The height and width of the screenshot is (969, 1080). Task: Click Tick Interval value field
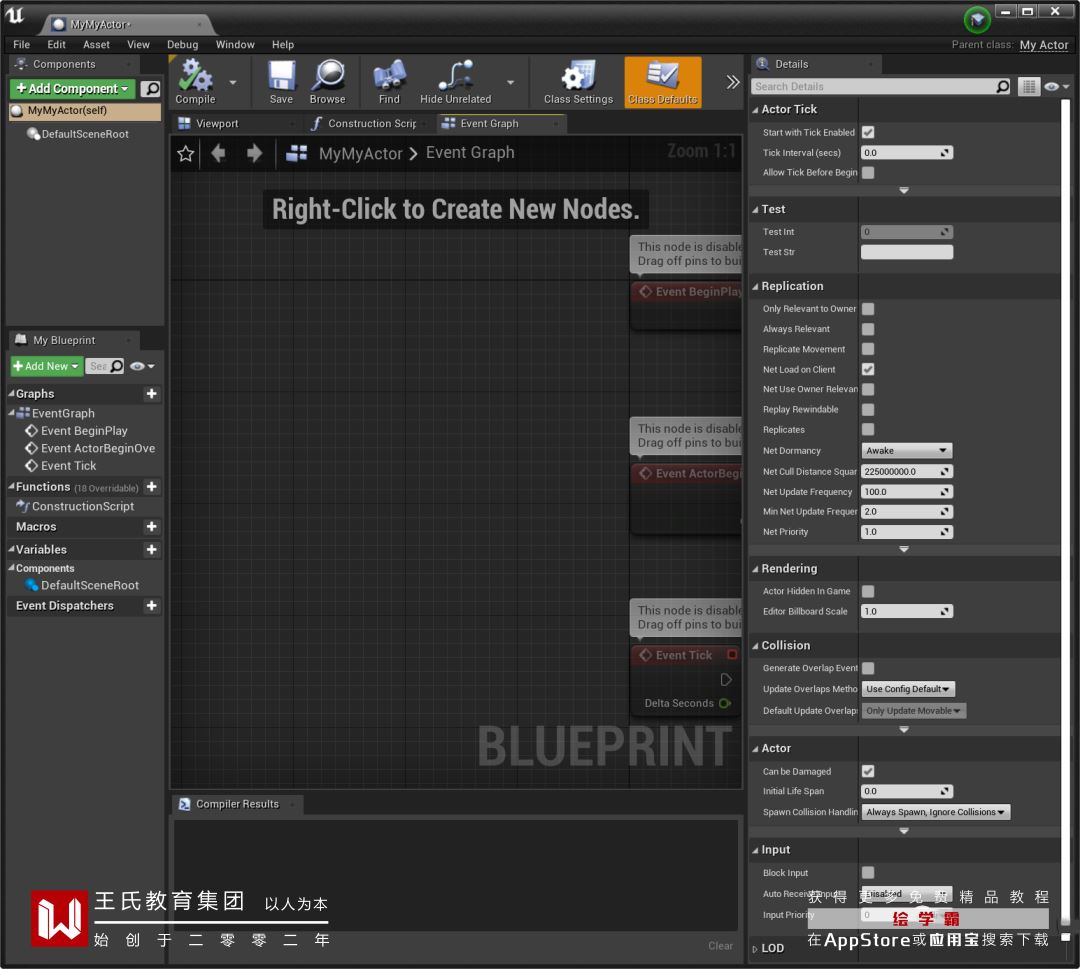tap(906, 153)
